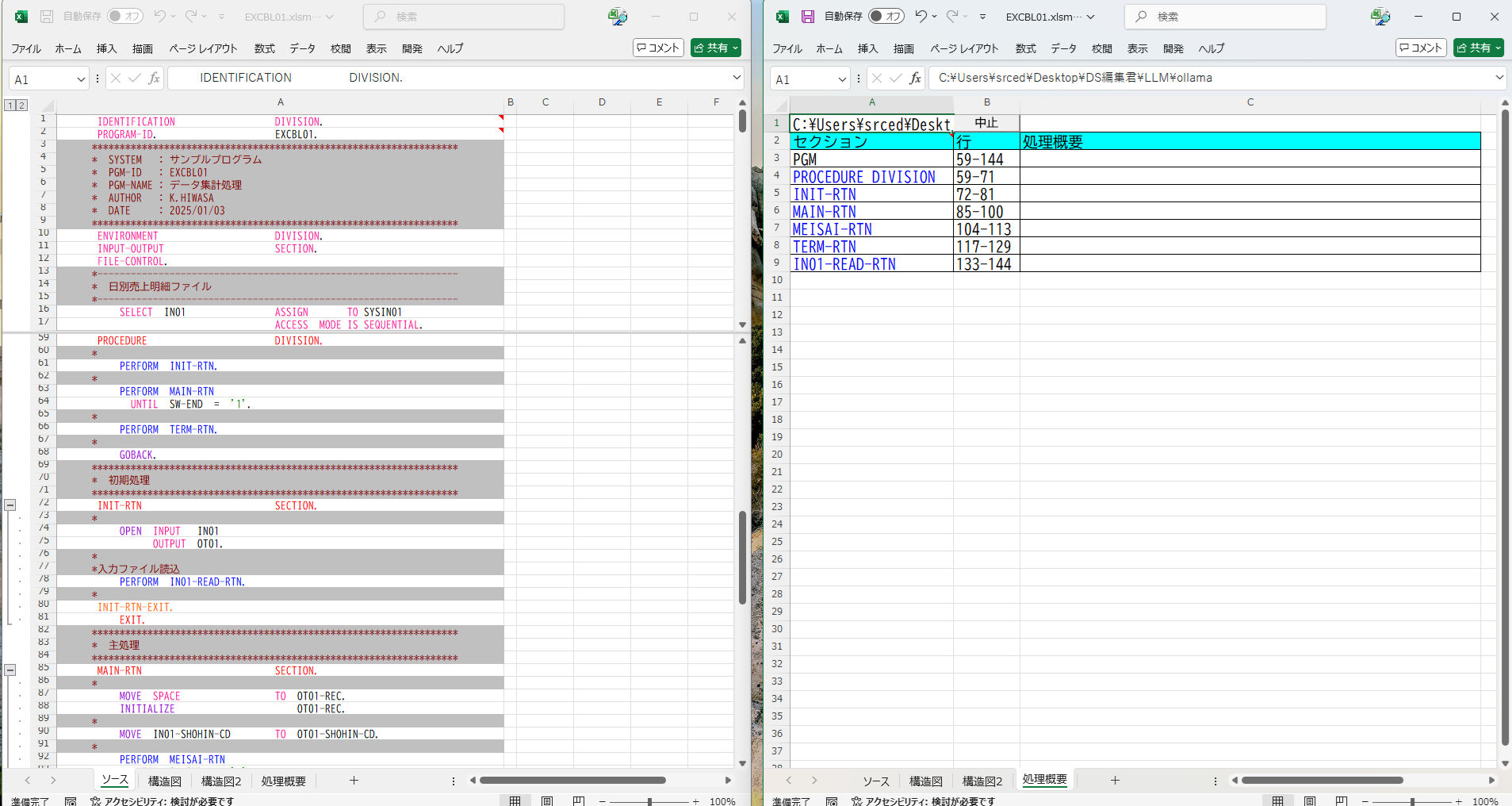
Task: Click Undo icon in right Excel window
Action: (x=921, y=16)
